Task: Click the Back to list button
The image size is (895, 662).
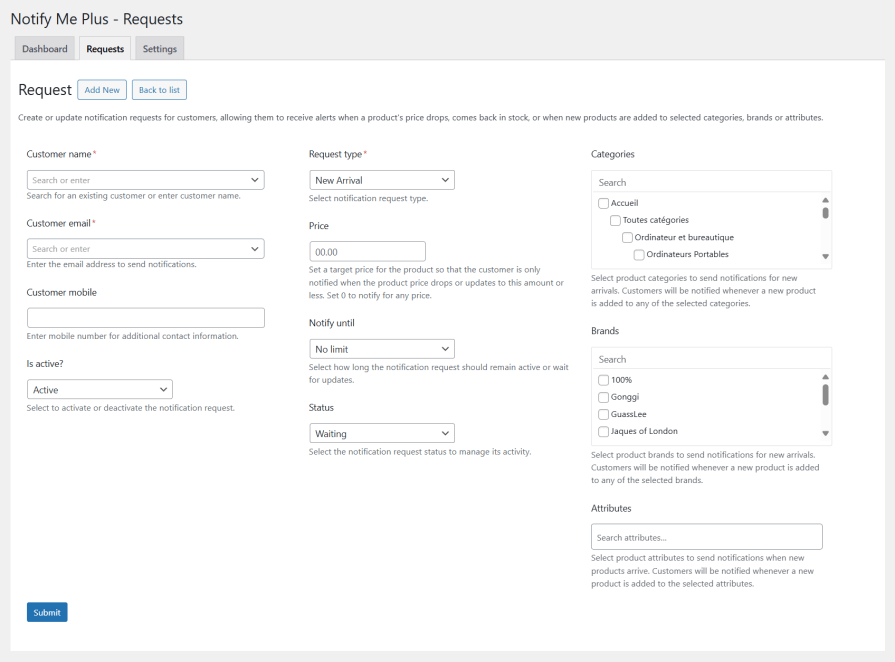Action: pos(159,90)
